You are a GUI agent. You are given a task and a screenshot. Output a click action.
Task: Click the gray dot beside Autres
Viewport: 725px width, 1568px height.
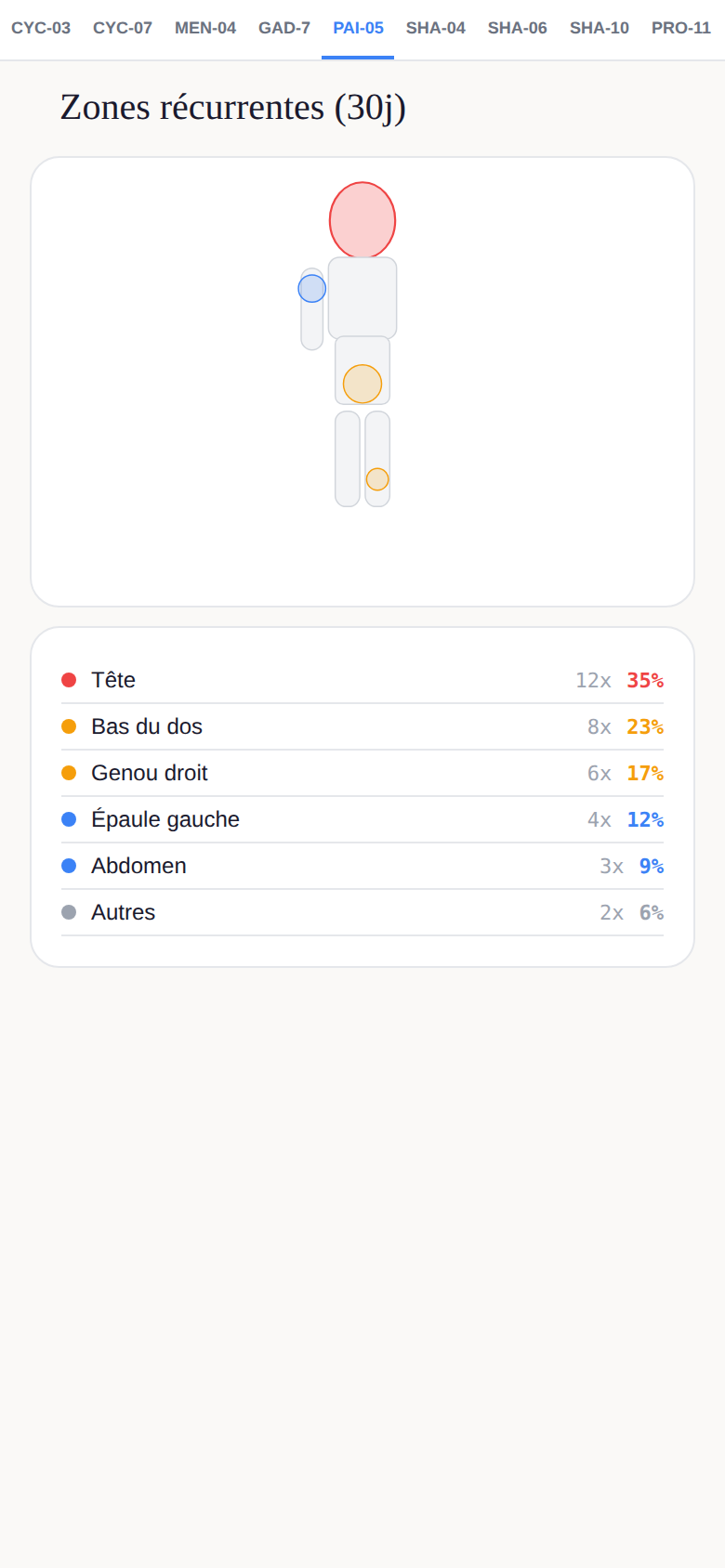point(69,912)
